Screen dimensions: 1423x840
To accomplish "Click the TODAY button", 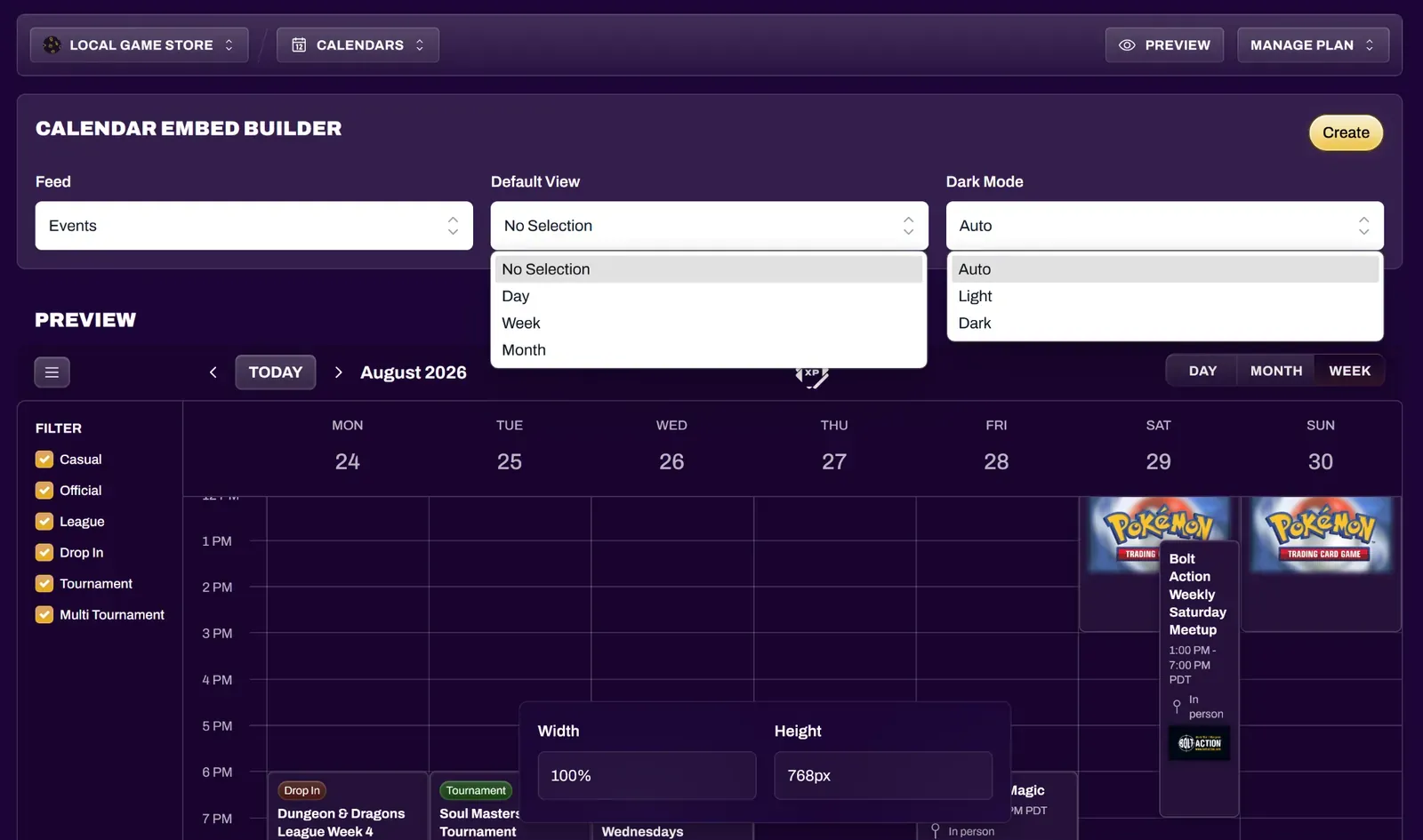I will [276, 372].
